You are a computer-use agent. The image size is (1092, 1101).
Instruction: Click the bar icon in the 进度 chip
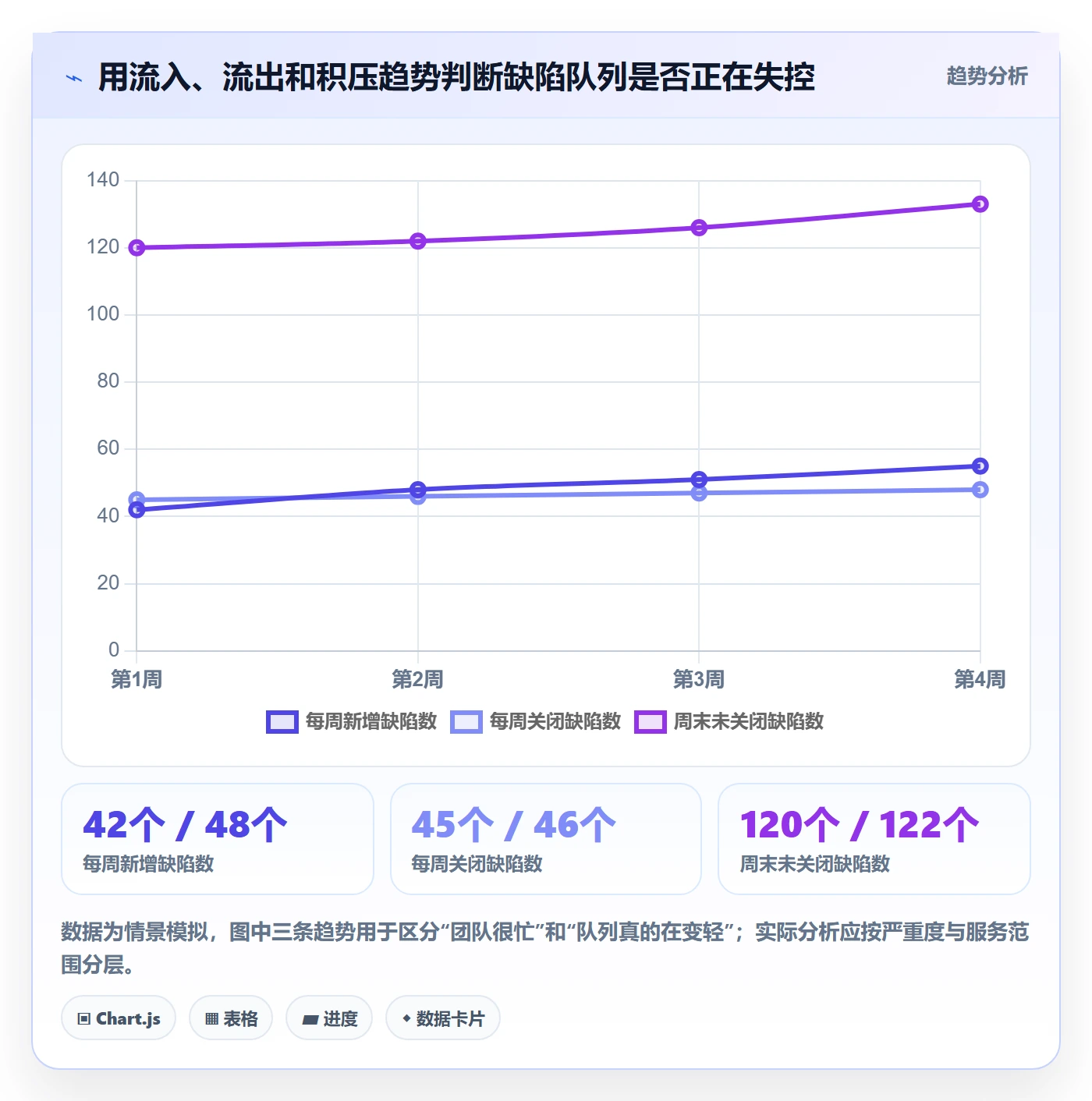(x=310, y=1019)
